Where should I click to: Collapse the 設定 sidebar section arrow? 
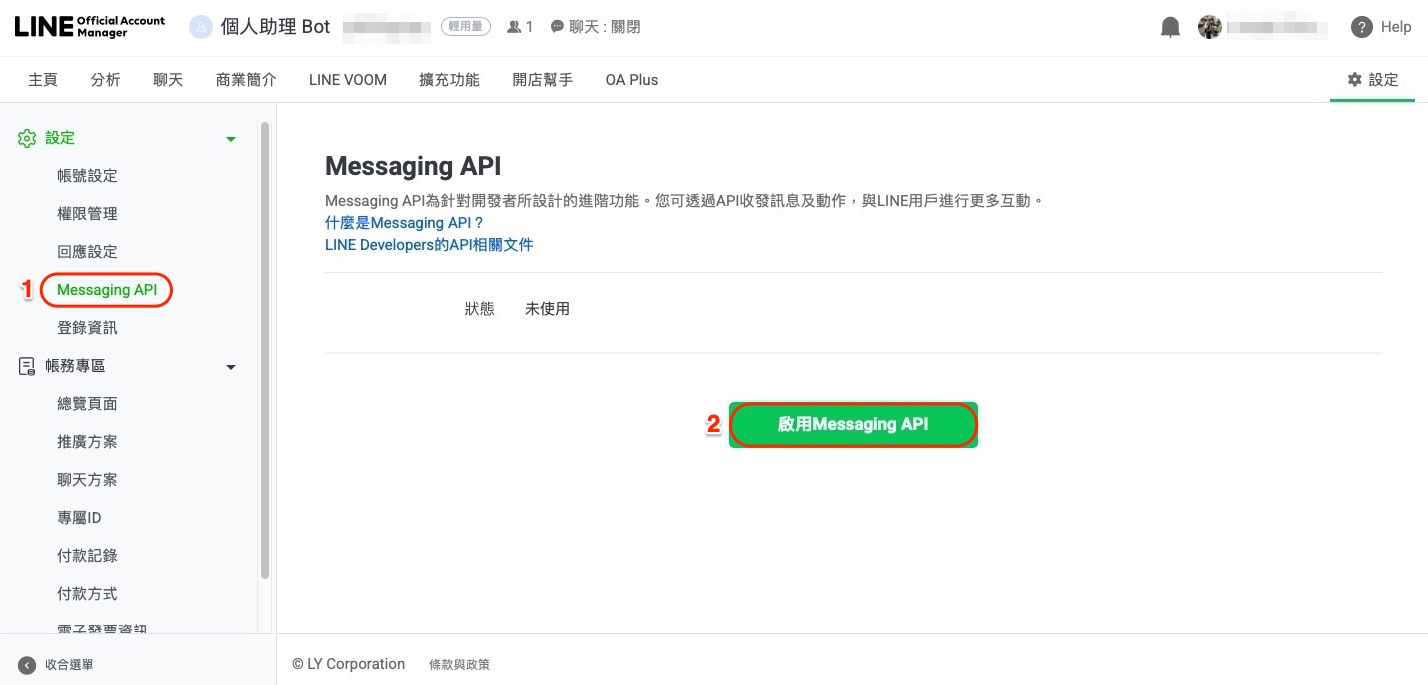[x=231, y=139]
